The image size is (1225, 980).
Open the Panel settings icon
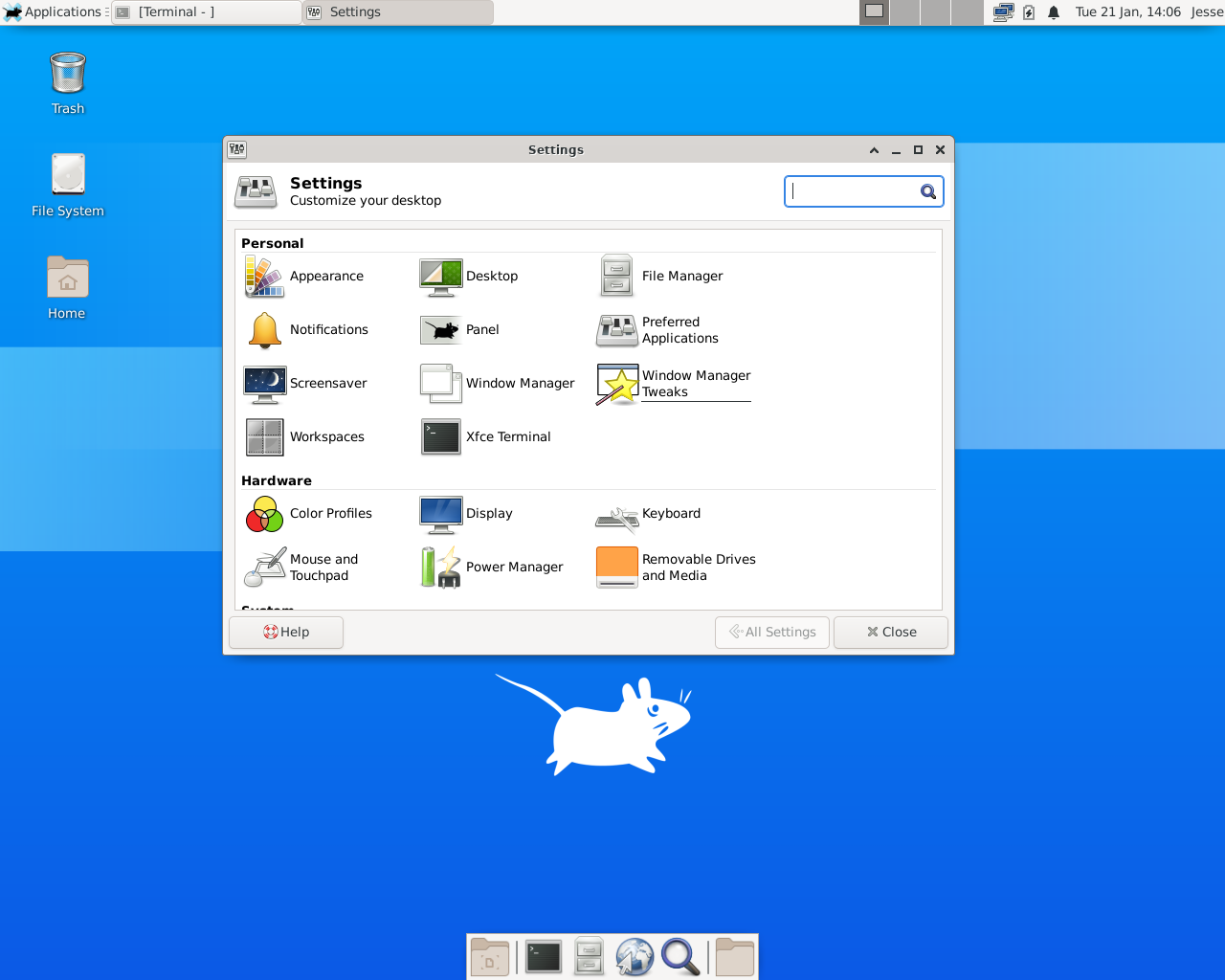point(441,329)
